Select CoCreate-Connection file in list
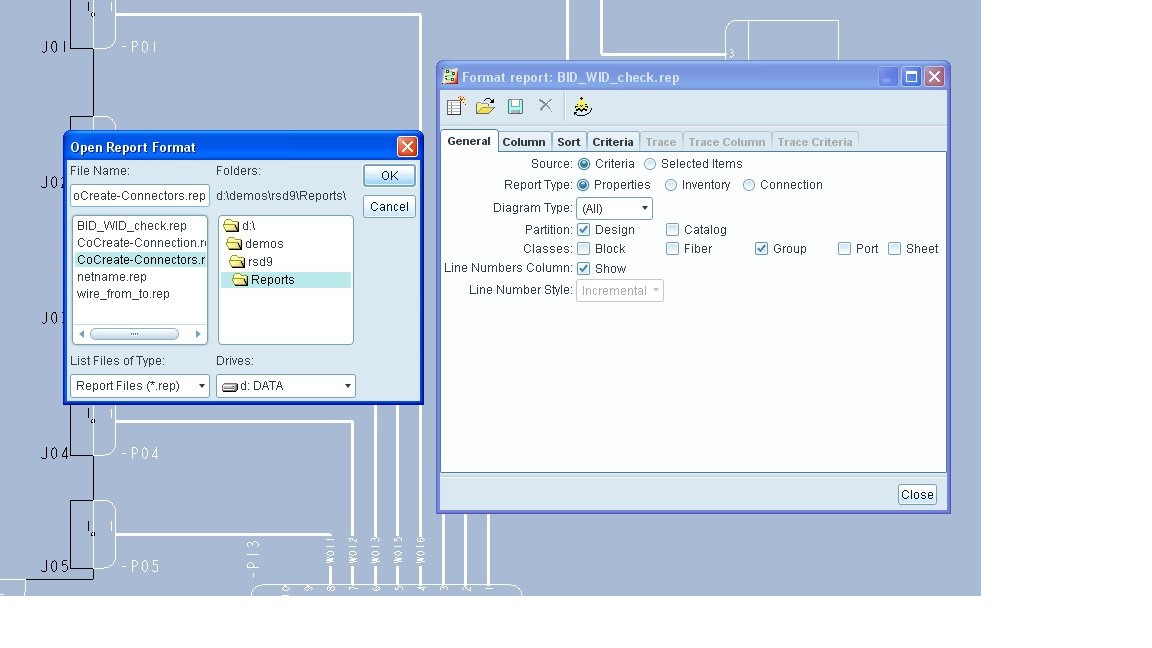Viewport: 1152px width, 648px height. pos(140,242)
